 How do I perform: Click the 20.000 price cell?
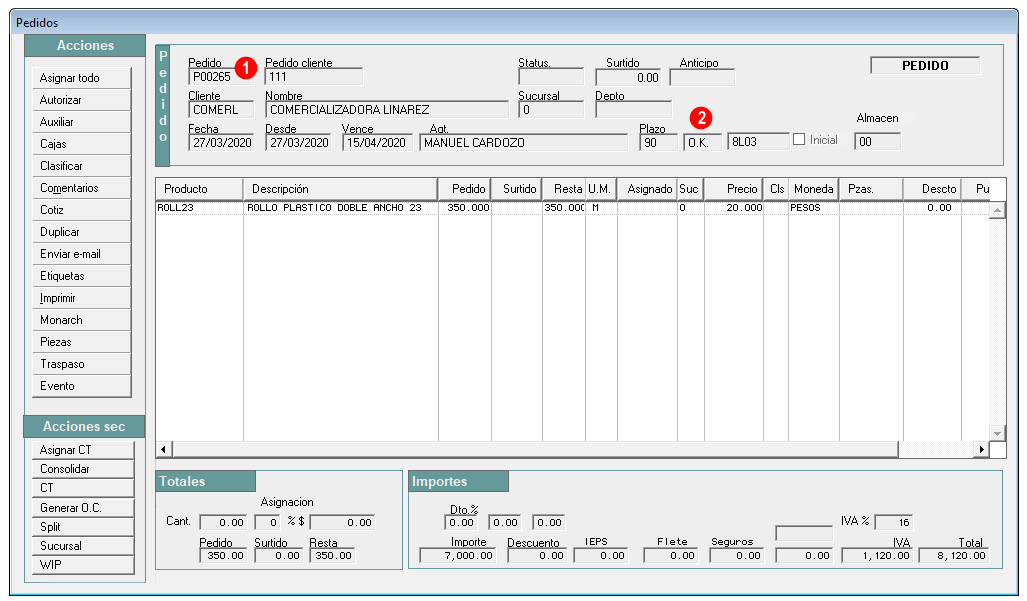tap(734, 208)
